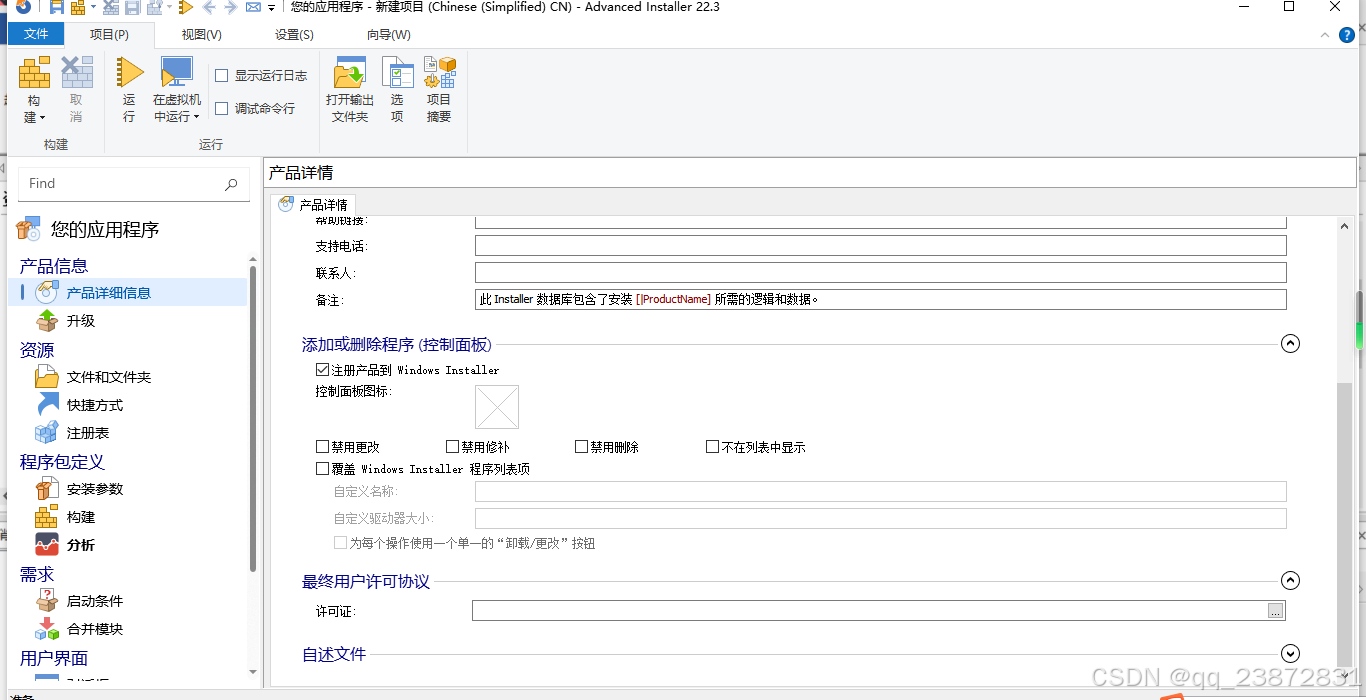1366x700 pixels.
Task: Click the browse … button for 许可证
Action: coord(1275,611)
